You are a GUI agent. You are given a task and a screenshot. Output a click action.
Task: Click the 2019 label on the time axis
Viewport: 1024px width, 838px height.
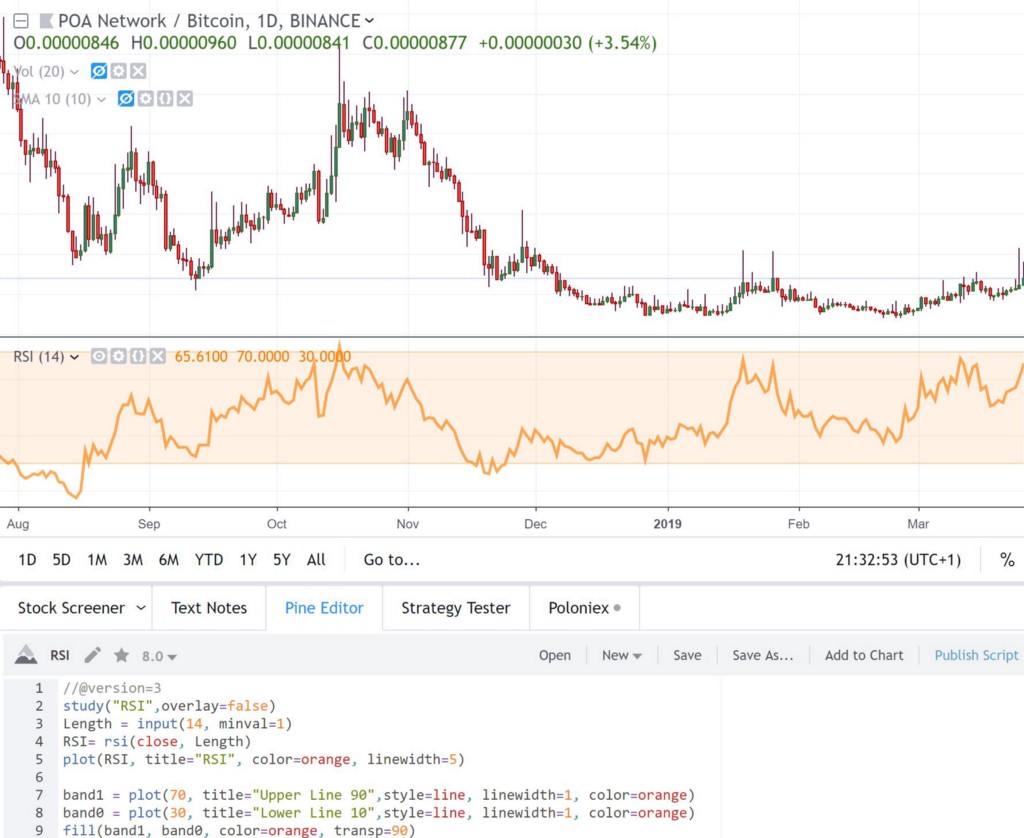(x=667, y=524)
